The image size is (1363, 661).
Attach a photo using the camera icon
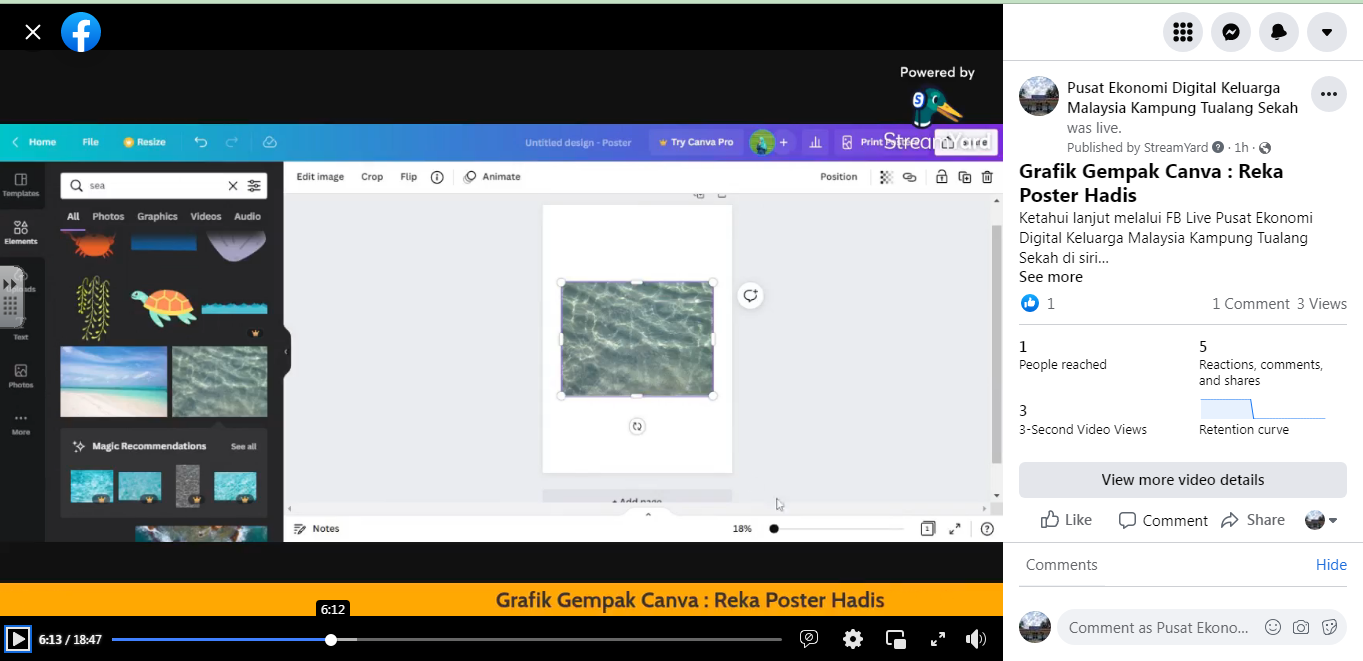[x=1301, y=627]
